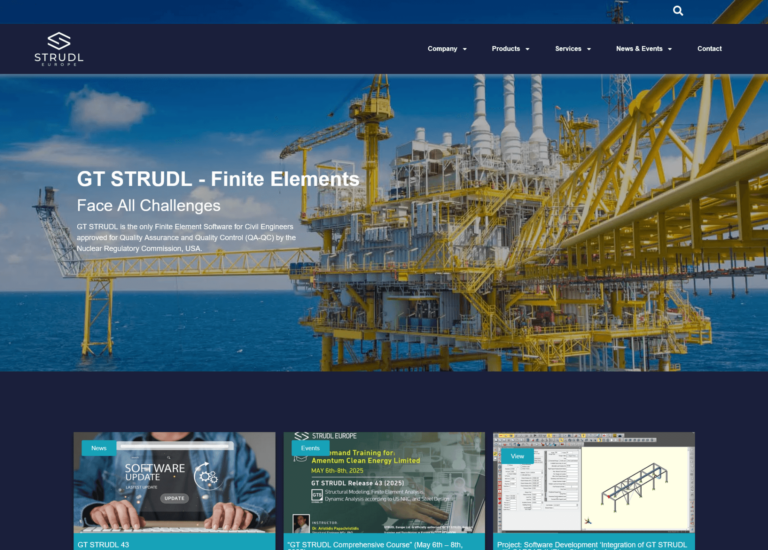Open Project: Software Development Integration link

coord(591,544)
